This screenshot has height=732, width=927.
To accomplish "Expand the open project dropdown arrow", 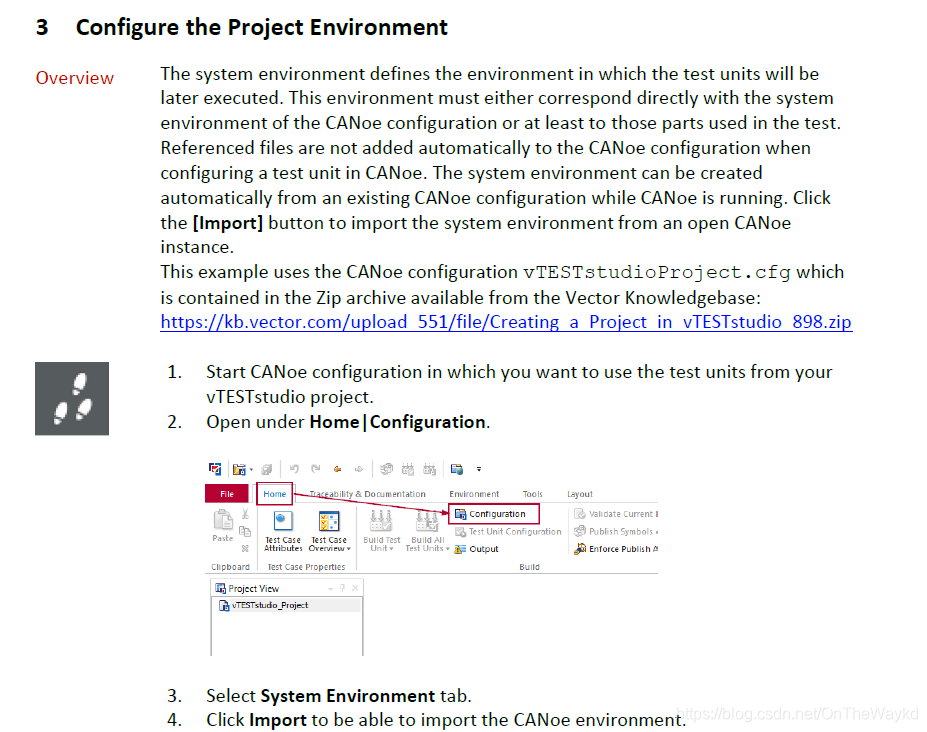I will (x=251, y=469).
